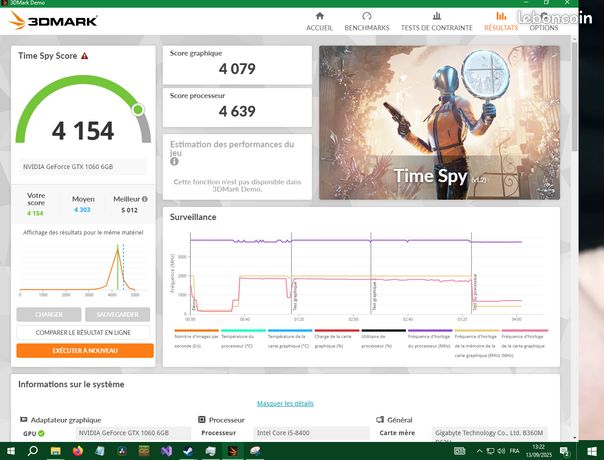This screenshot has width=604, height=460.
Task: Click the score distribution chart
Action: pyautogui.click(x=83, y=270)
